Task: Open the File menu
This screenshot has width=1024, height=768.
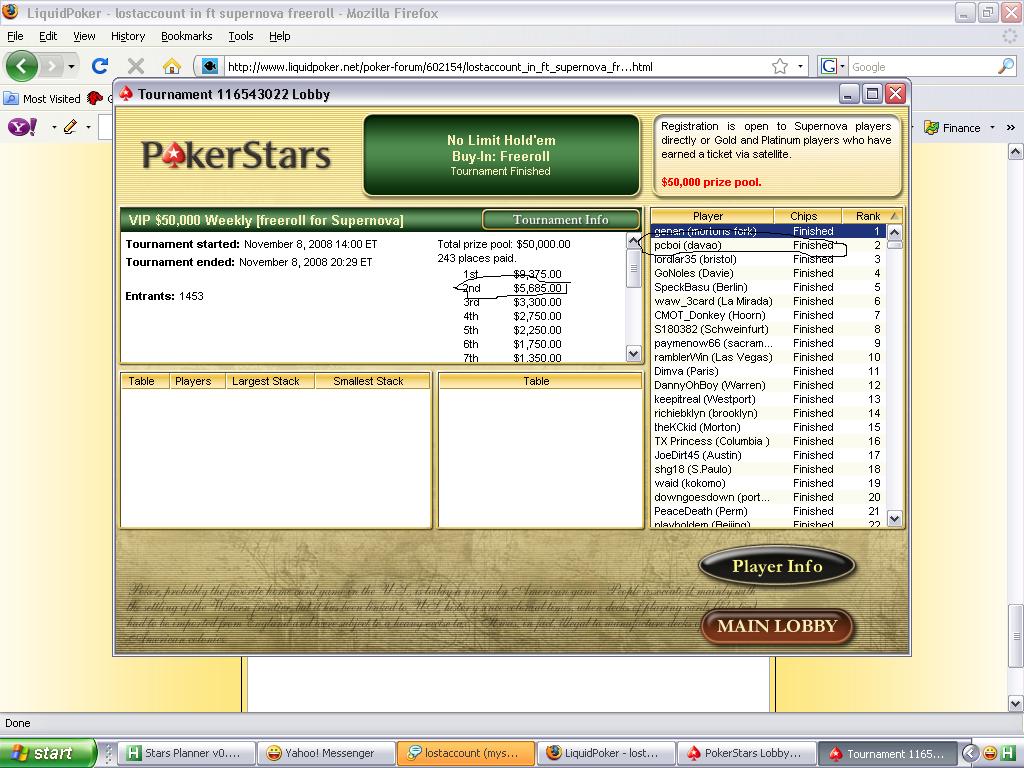Action: click(15, 37)
